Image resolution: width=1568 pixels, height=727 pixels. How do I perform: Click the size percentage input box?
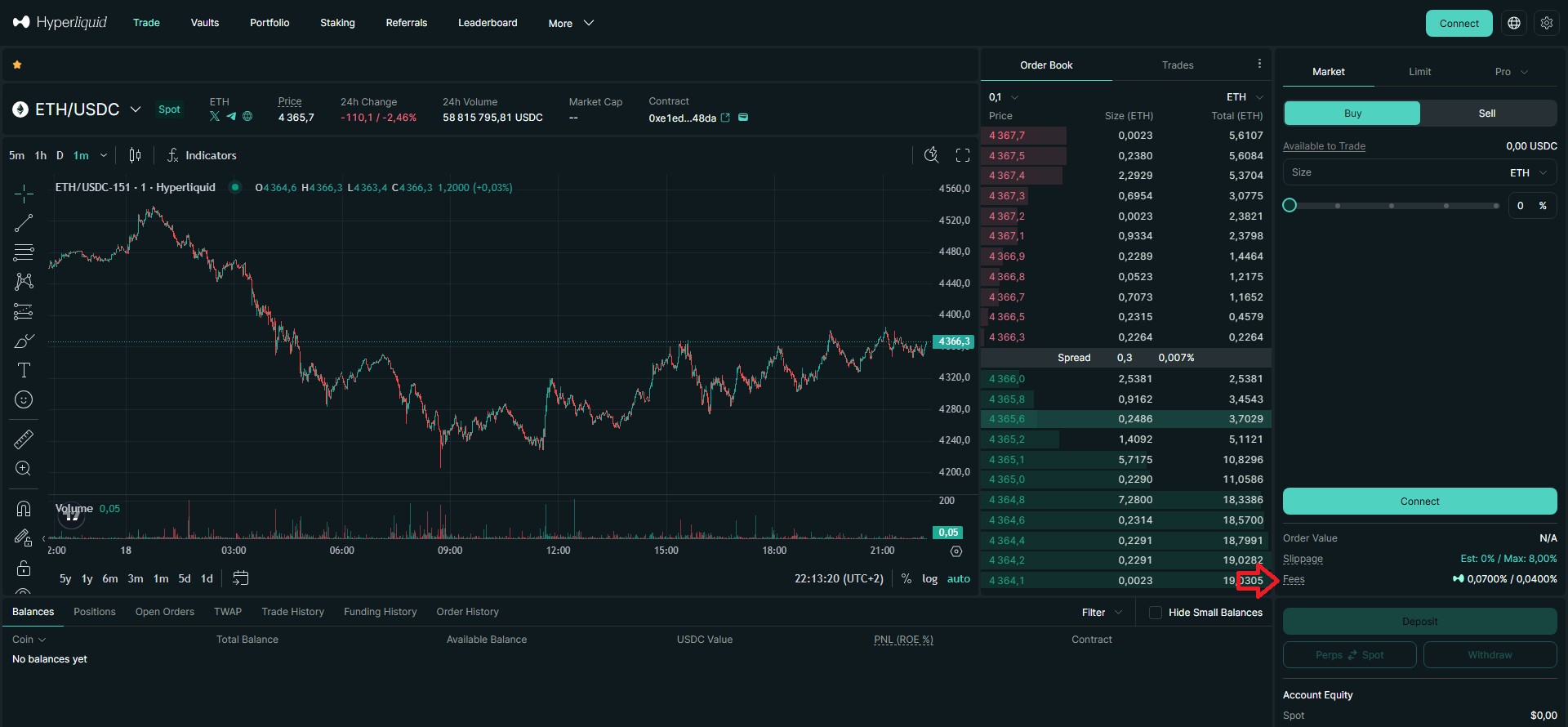[1532, 206]
